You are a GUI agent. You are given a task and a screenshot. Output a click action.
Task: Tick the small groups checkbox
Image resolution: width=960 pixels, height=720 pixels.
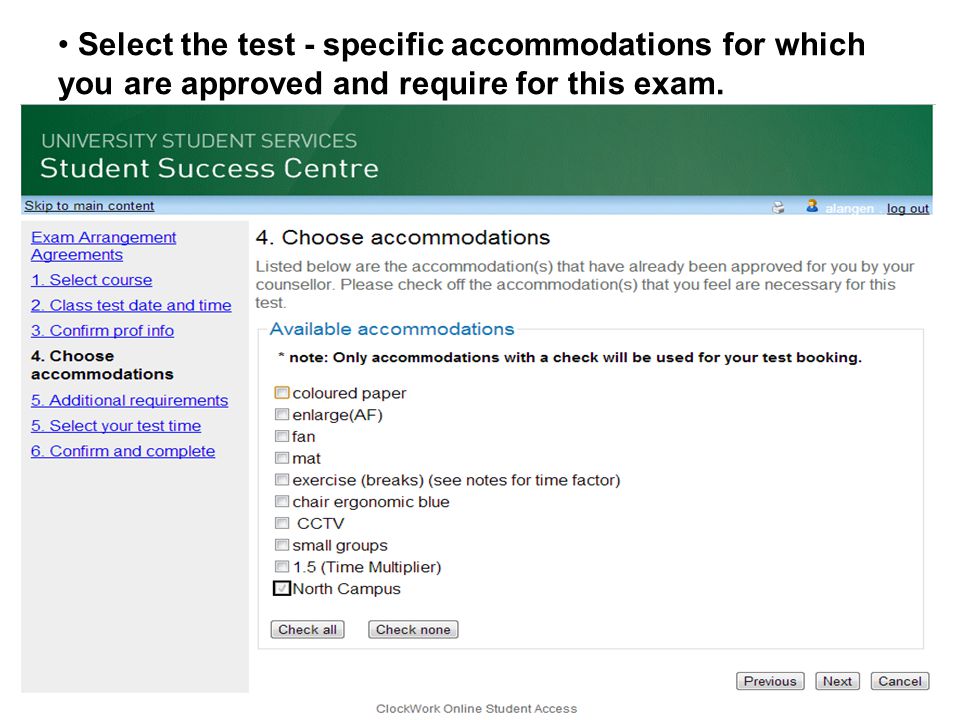pyautogui.click(x=282, y=545)
